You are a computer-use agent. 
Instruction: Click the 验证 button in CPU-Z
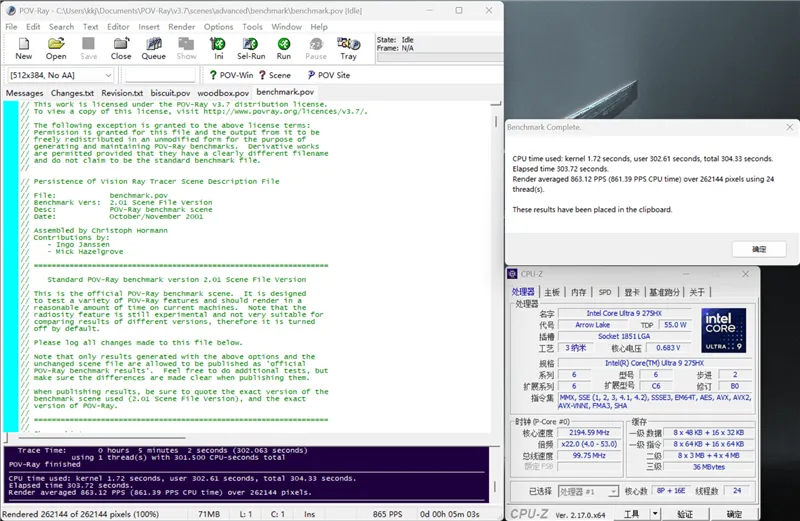683,513
